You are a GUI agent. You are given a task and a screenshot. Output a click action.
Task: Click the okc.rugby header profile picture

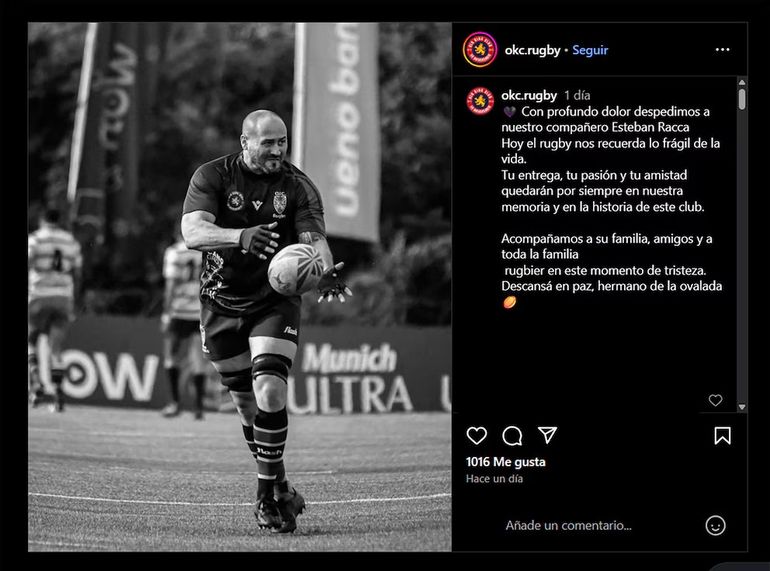(x=480, y=50)
